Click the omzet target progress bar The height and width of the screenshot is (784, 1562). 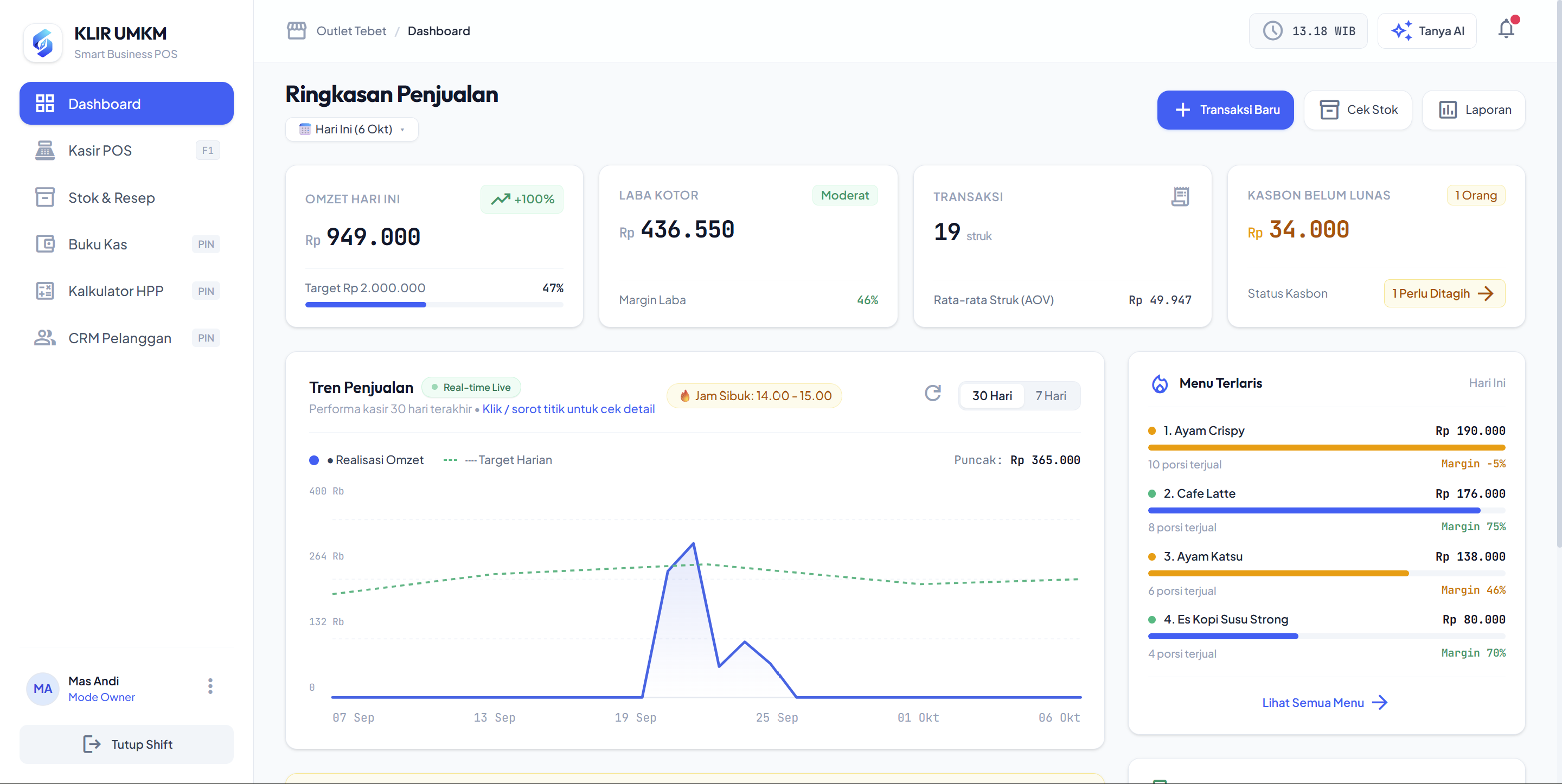[434, 304]
